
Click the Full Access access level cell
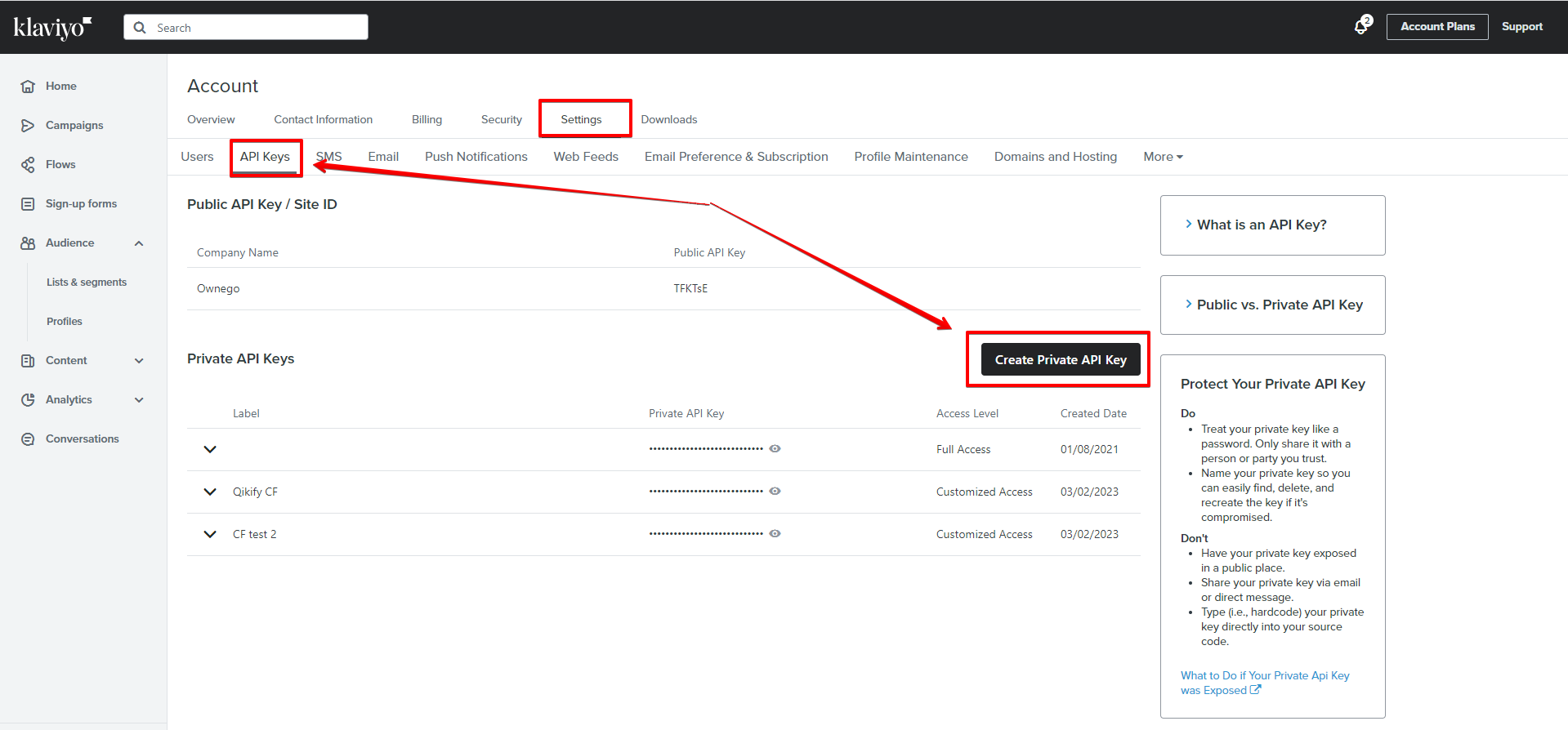(963, 449)
